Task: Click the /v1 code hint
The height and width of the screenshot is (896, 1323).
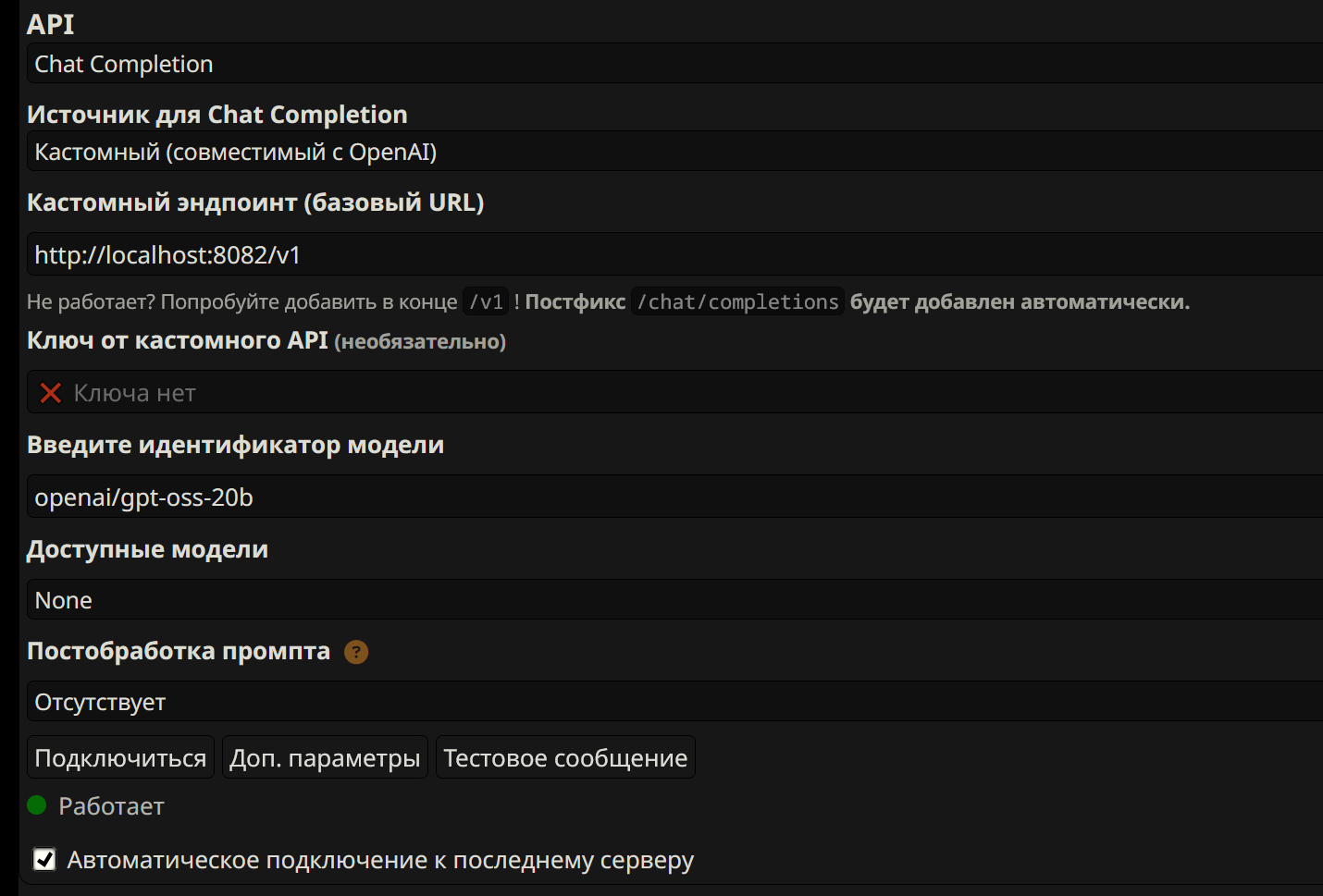Action: tap(486, 302)
